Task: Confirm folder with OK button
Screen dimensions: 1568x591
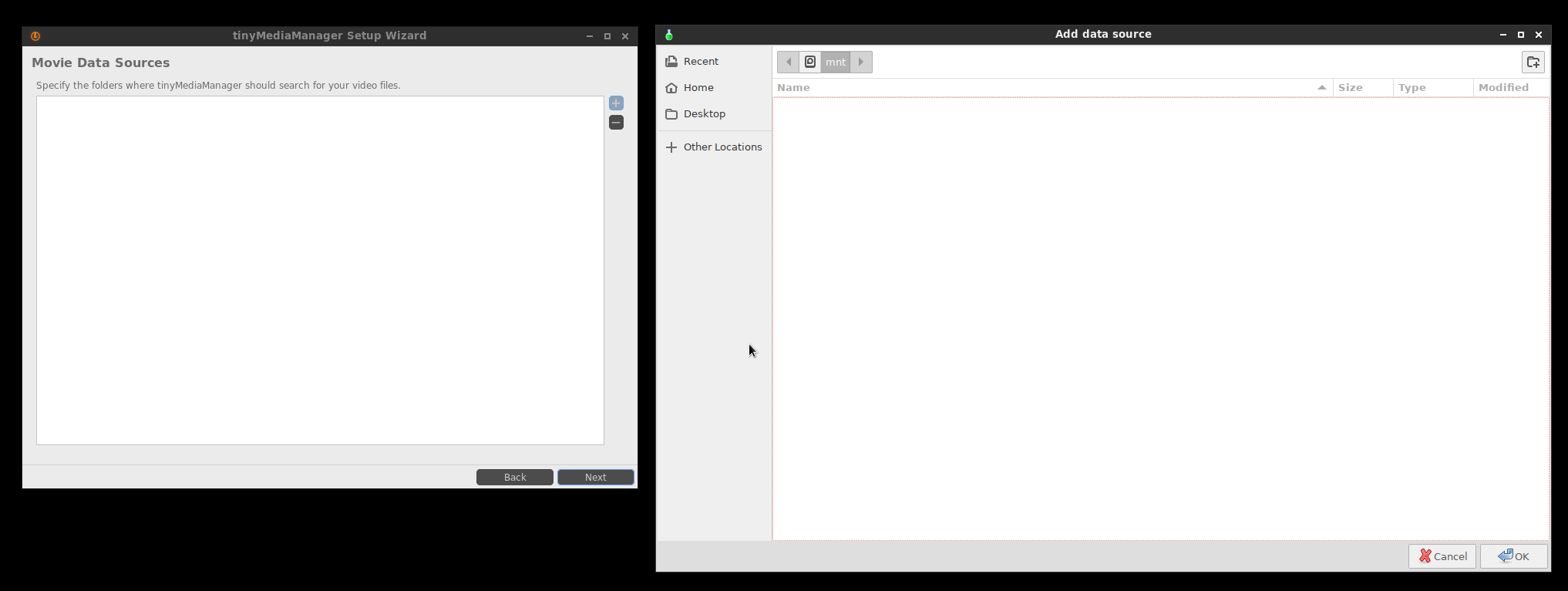Action: click(x=1513, y=556)
